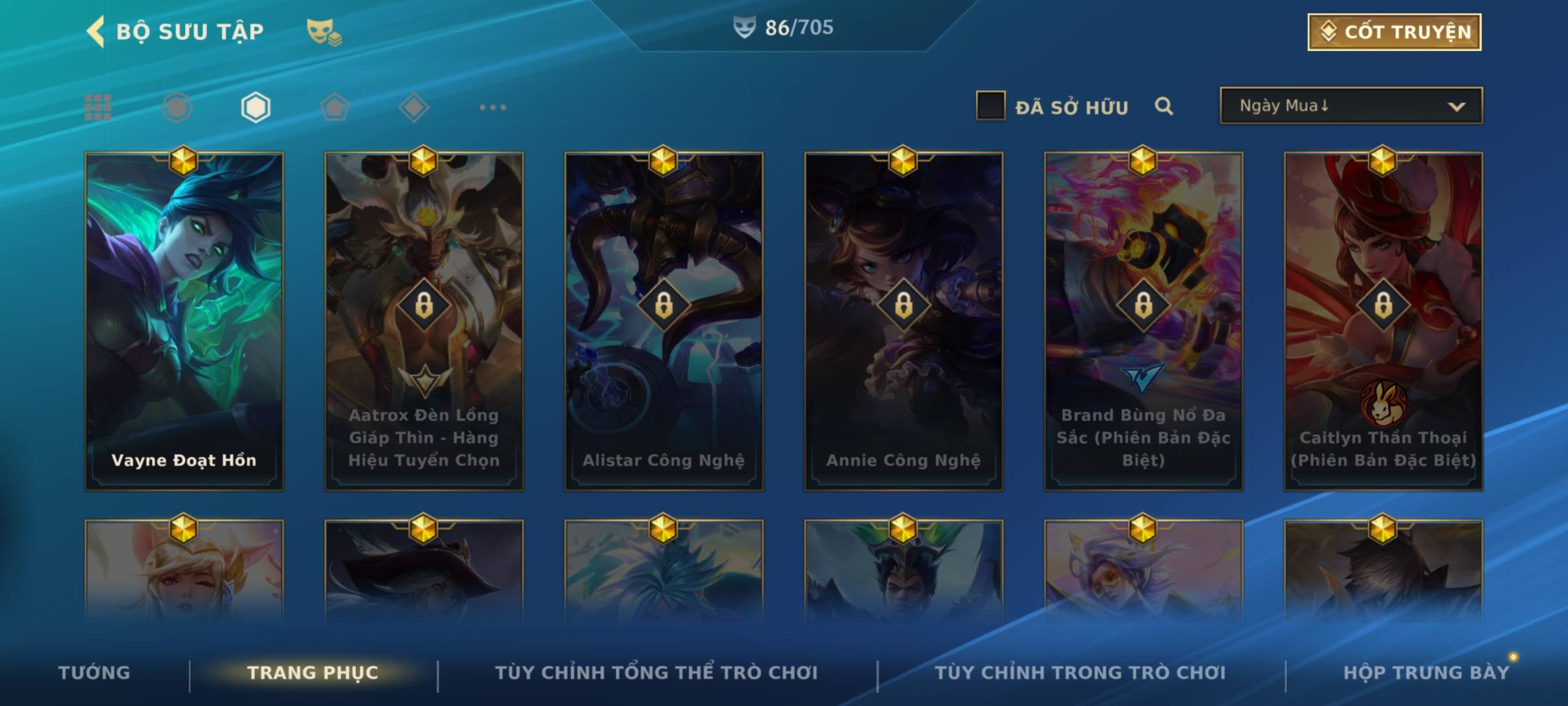Image resolution: width=1568 pixels, height=706 pixels.
Task: Open Tùy Chỉnh Tổng Thể Trò Chơi tab
Action: pyautogui.click(x=656, y=673)
